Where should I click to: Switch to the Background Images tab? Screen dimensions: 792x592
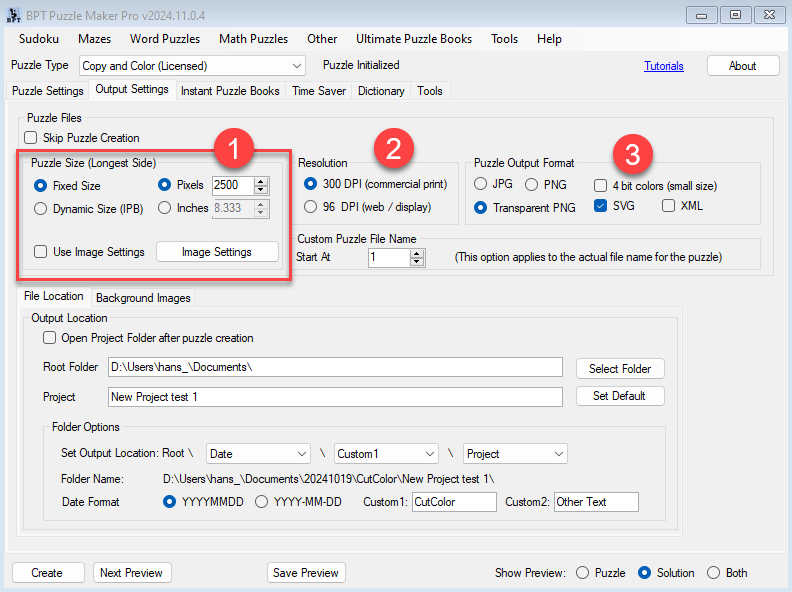[x=144, y=297]
